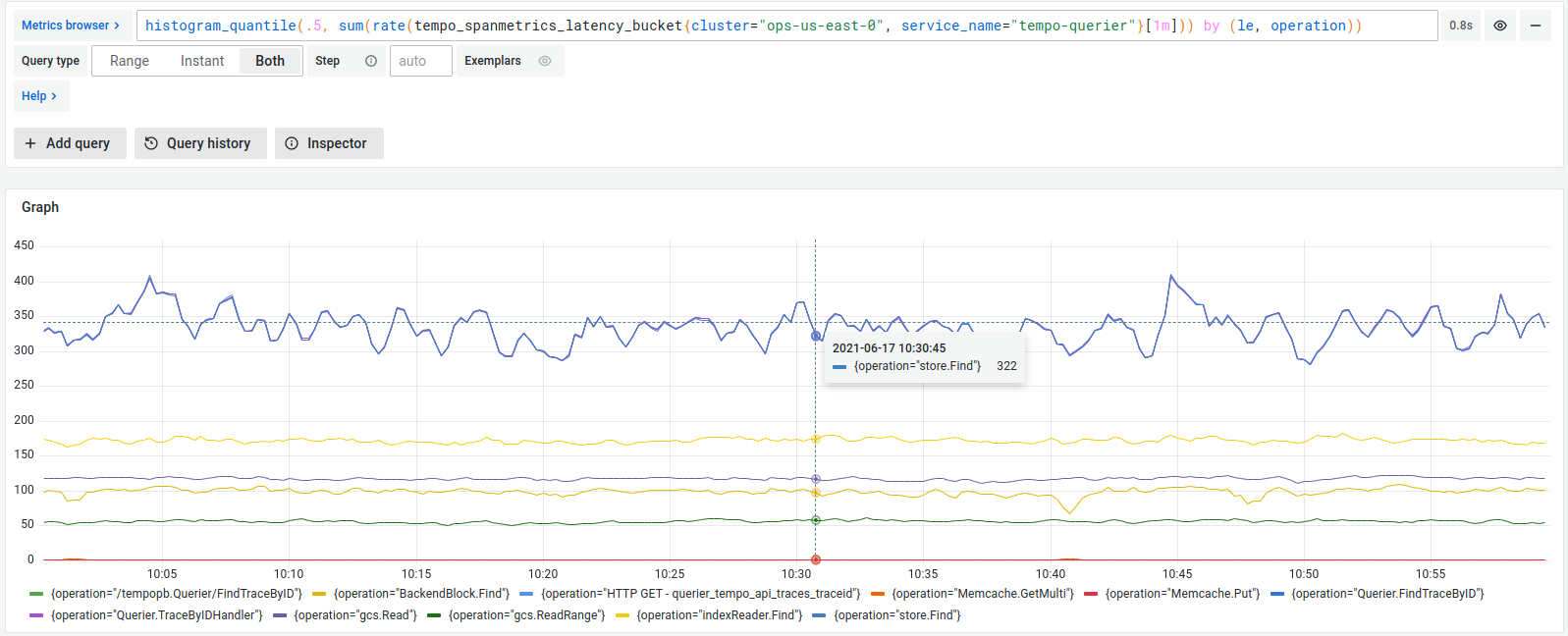Click the Add query plus icon
This screenshot has height=636, width=1568.
[30, 143]
